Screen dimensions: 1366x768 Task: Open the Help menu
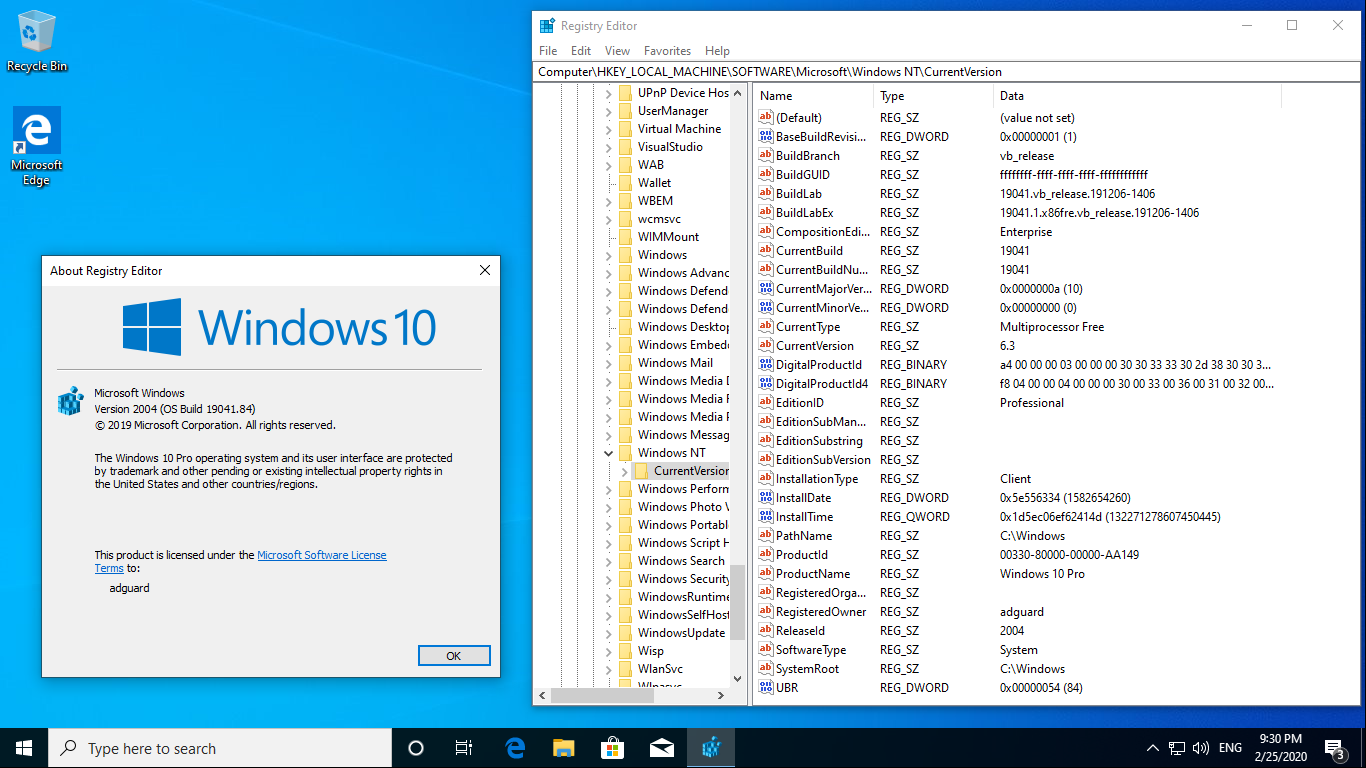[x=717, y=51]
